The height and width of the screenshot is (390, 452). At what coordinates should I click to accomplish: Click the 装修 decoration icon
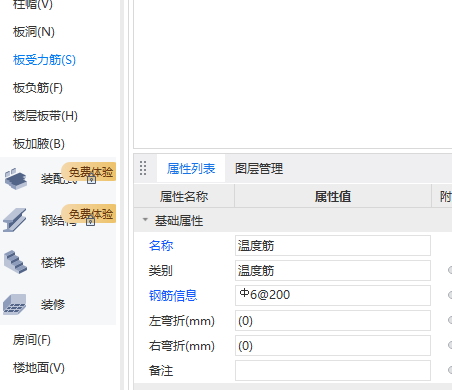coord(15,304)
